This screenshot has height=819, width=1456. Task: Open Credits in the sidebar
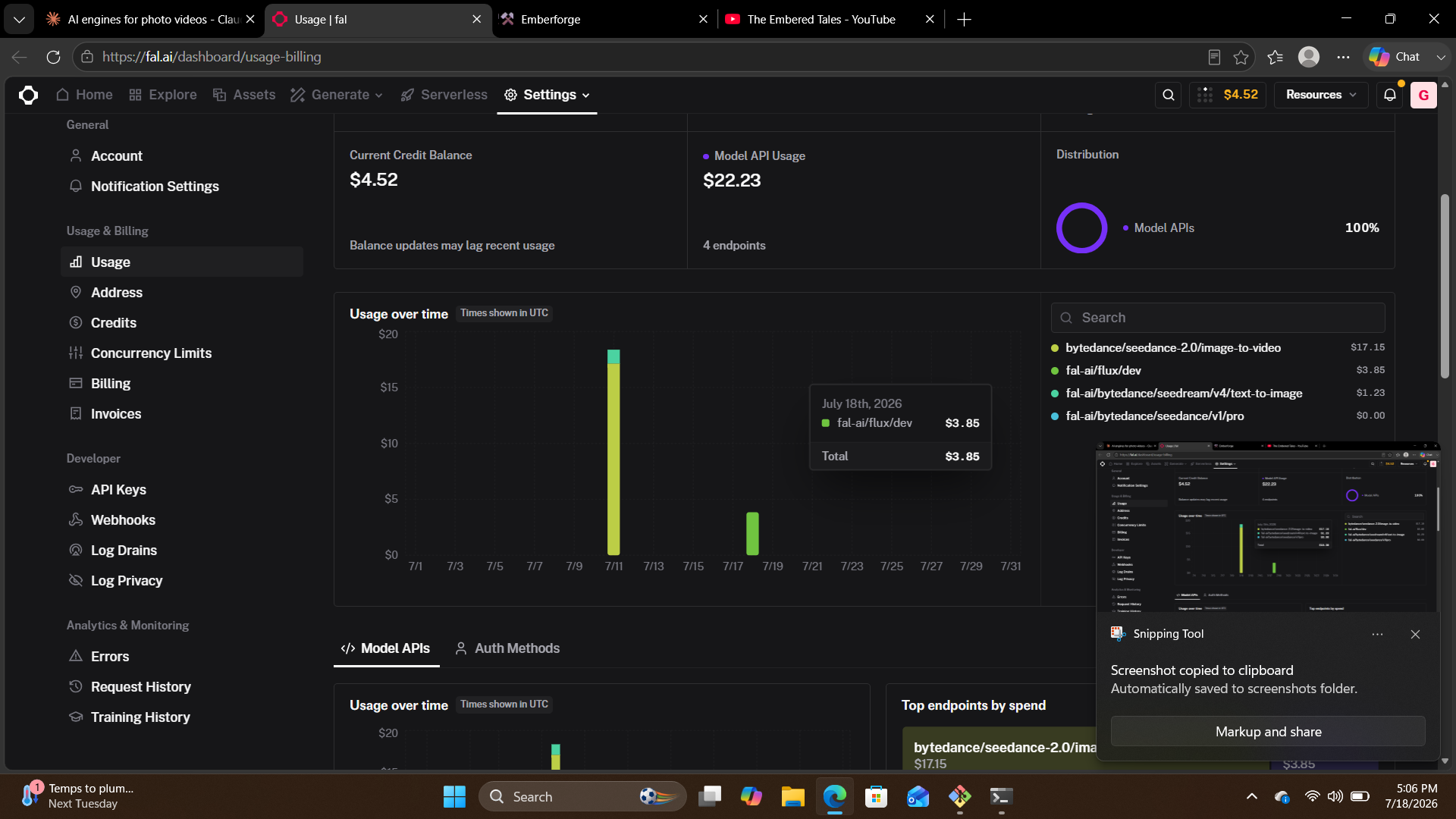pos(182,322)
